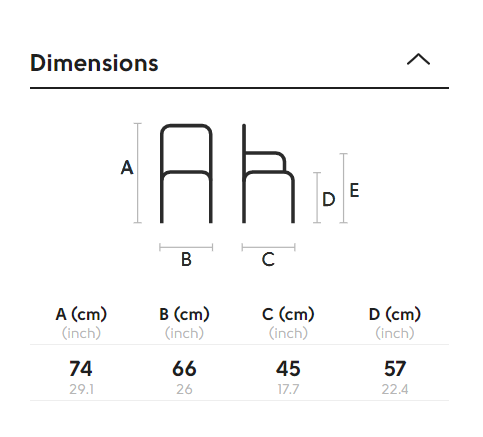Viewport: 483px width, 437px height.
Task: Click the value 66 in table
Action: coord(184,369)
